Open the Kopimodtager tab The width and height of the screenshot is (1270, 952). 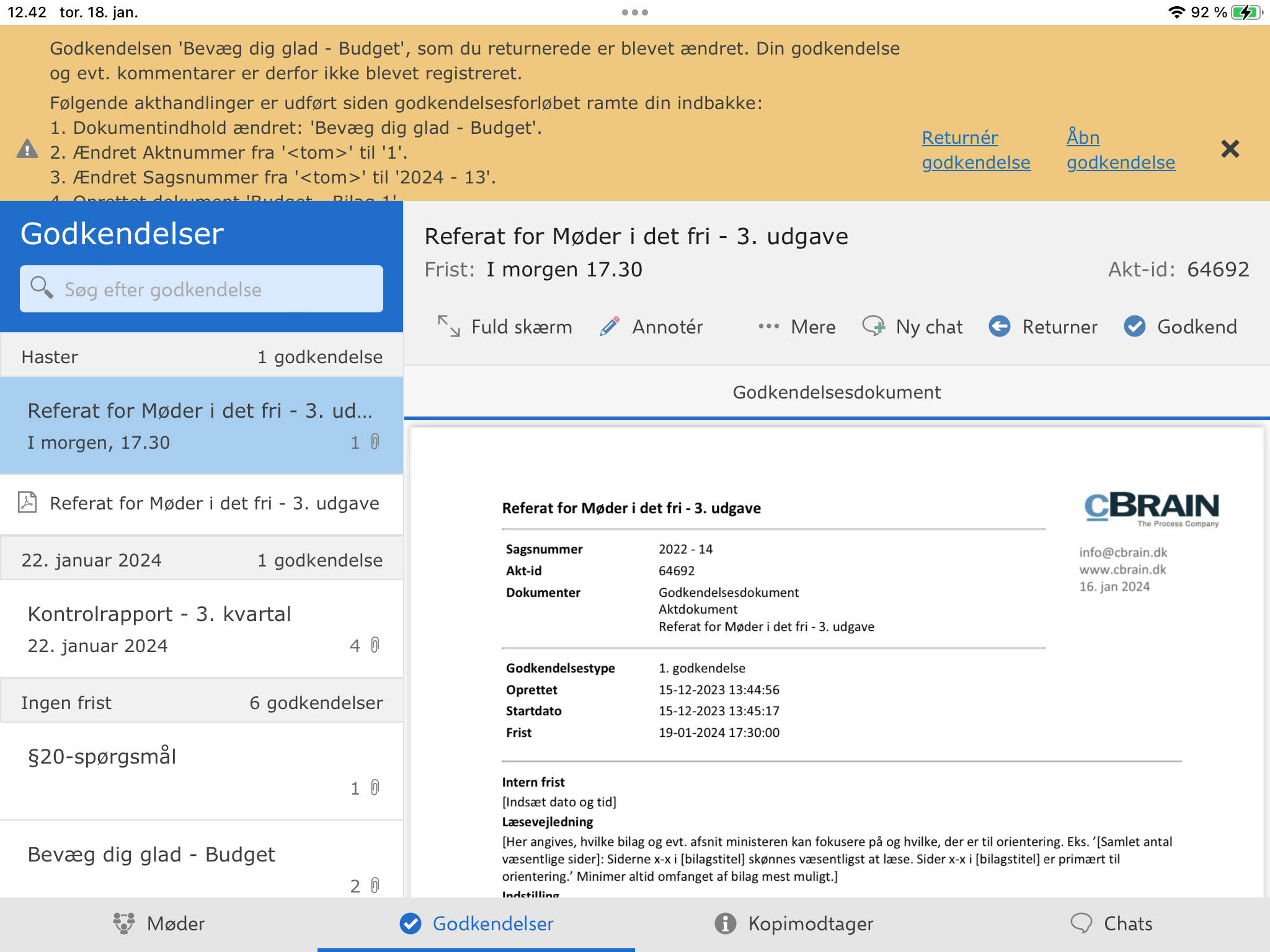point(794,923)
